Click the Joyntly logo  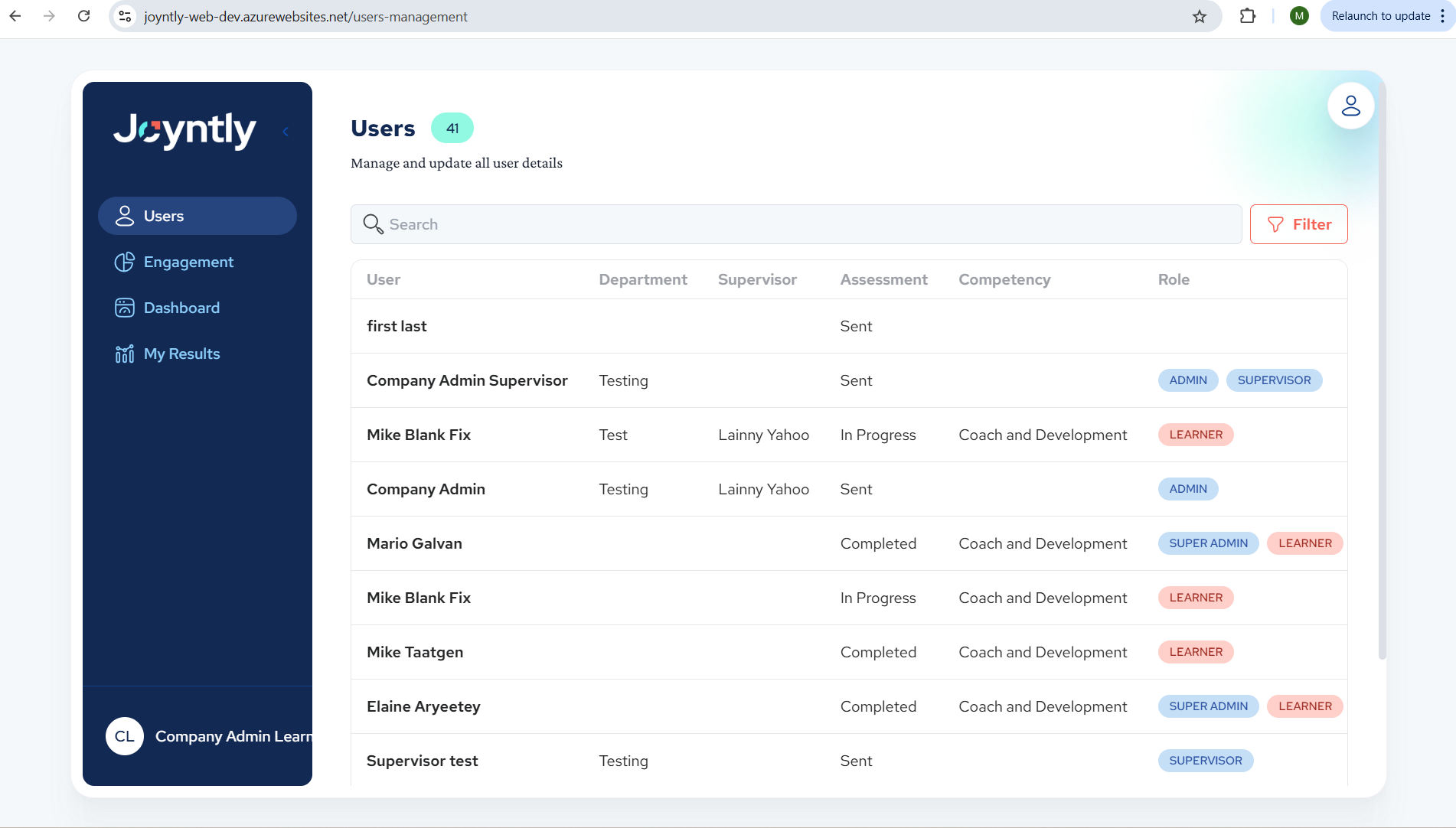(184, 130)
